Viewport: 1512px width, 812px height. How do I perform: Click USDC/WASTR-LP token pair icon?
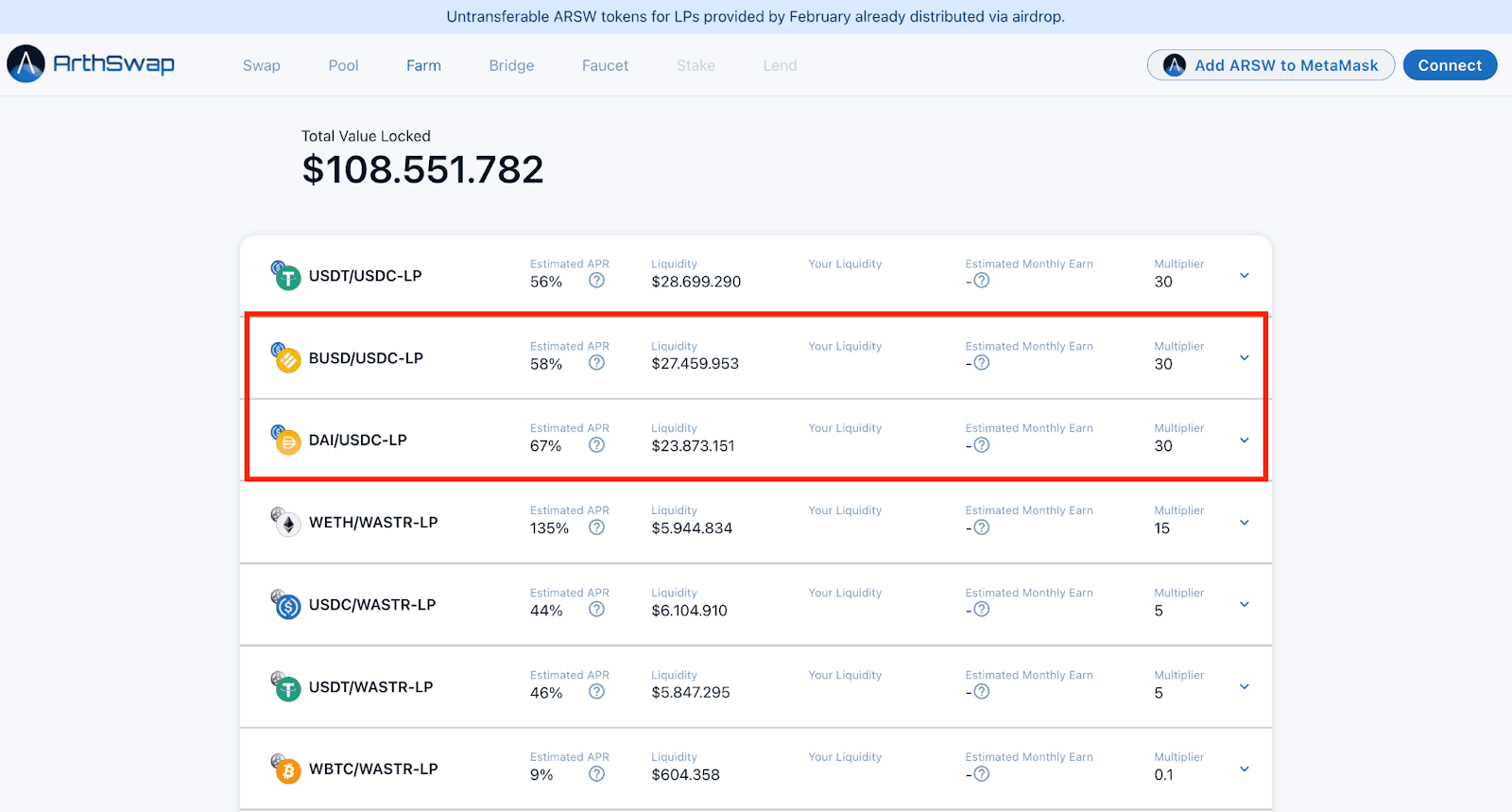point(285,605)
